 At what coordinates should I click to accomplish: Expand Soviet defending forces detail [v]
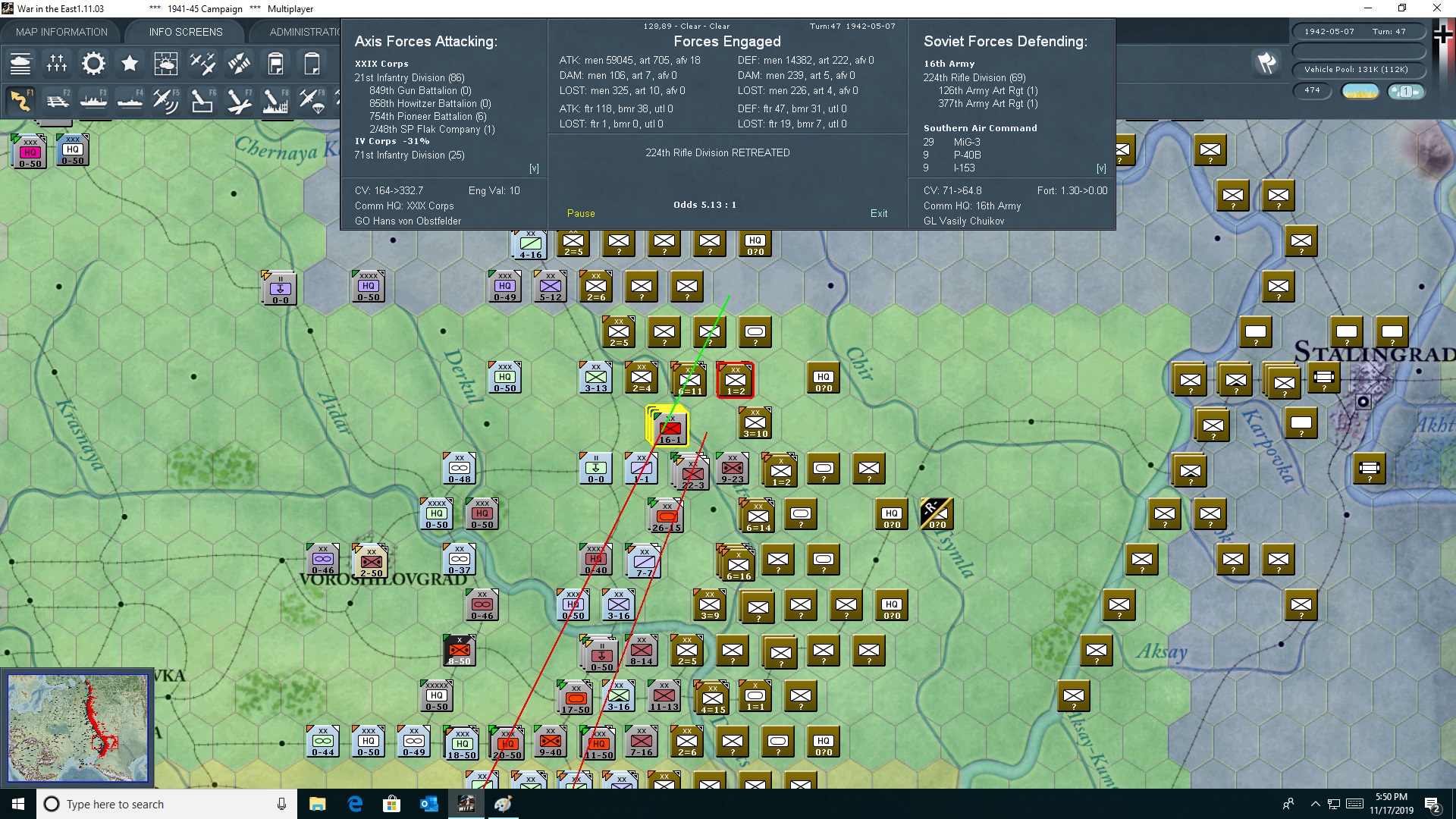coord(1101,168)
